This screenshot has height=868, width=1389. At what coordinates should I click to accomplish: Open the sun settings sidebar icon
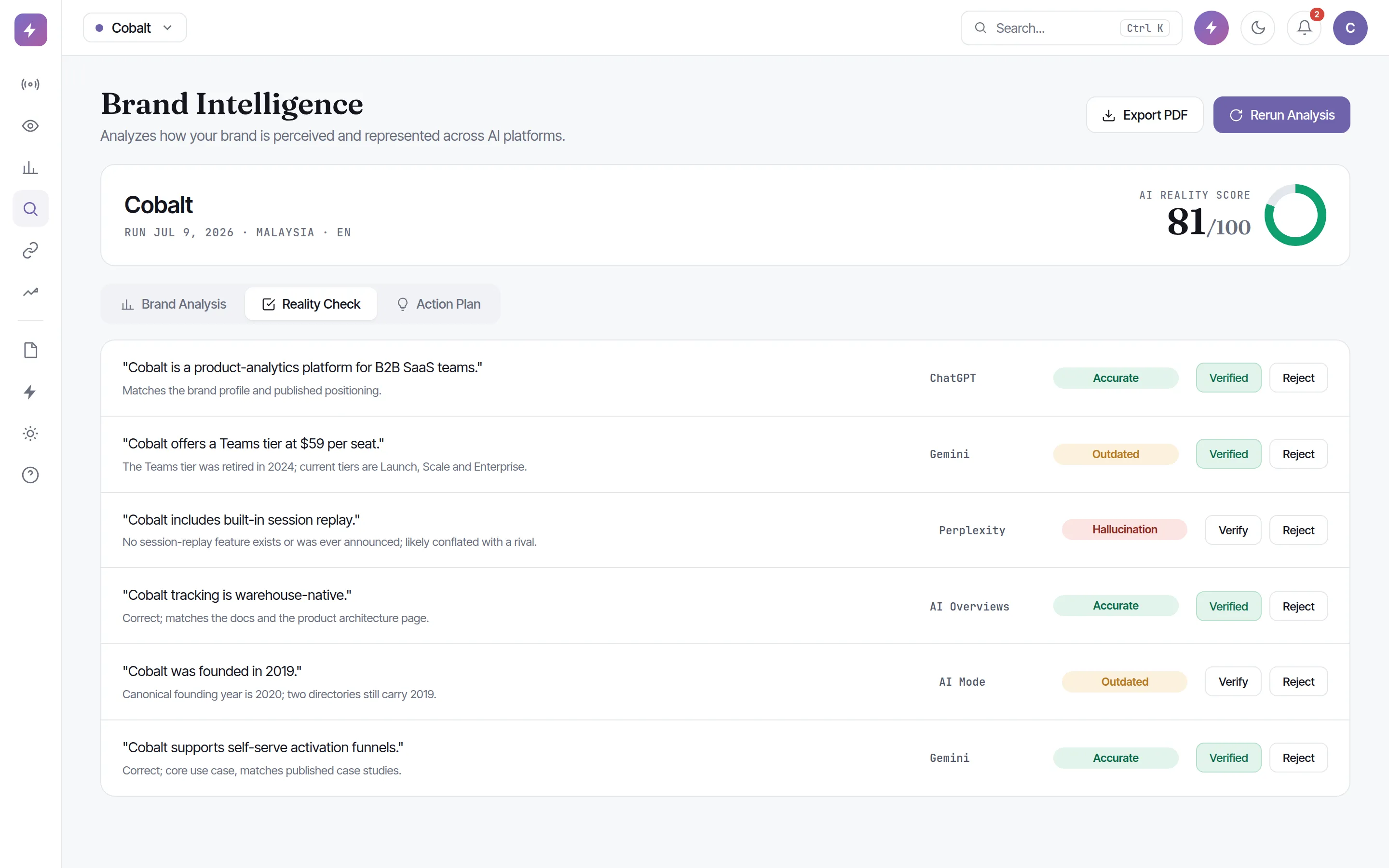30,434
